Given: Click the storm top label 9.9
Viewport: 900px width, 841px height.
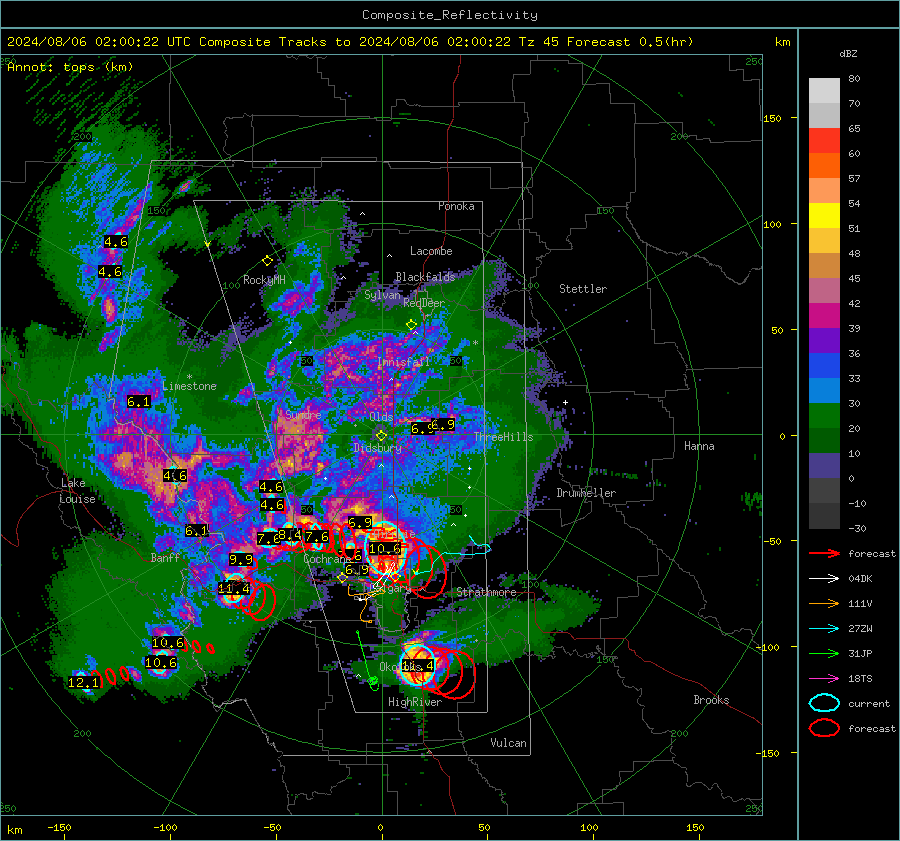Looking at the screenshot, I should (x=240, y=559).
